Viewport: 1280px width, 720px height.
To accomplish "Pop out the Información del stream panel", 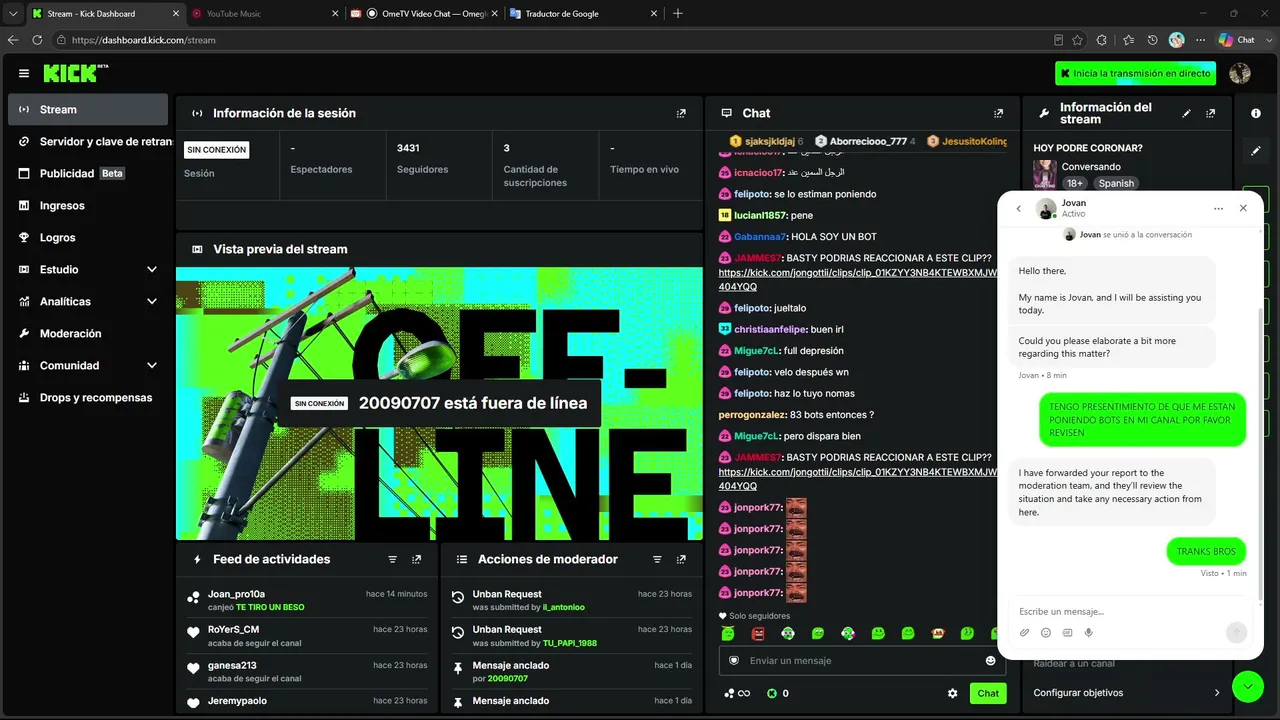I will click(x=1211, y=113).
